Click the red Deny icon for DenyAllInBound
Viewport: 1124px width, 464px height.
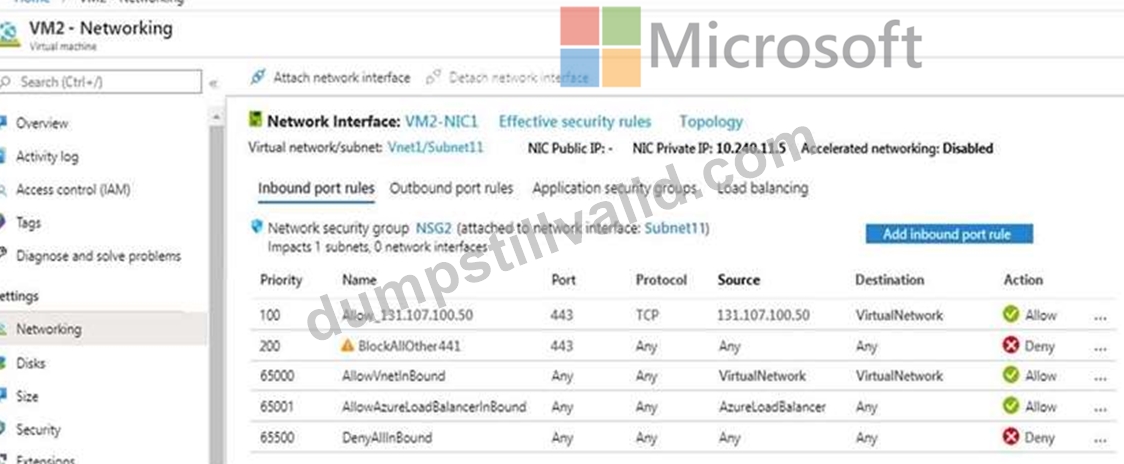click(1011, 437)
